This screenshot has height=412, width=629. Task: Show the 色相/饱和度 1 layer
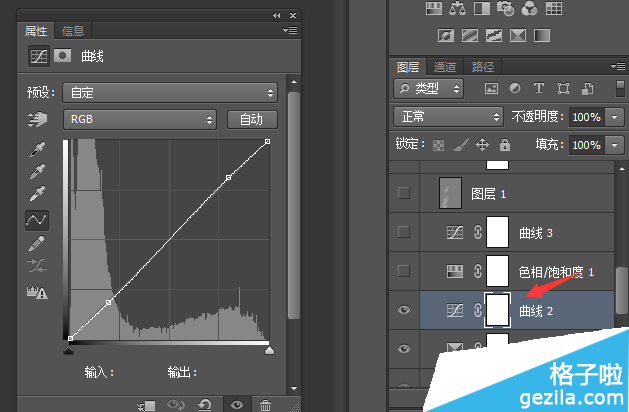pyautogui.click(x=404, y=271)
